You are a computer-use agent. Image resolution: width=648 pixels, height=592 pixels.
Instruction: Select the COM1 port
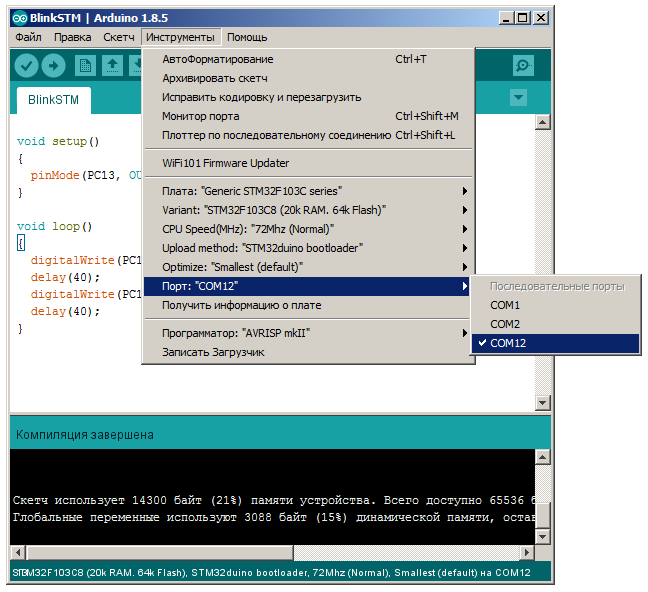[x=555, y=305]
